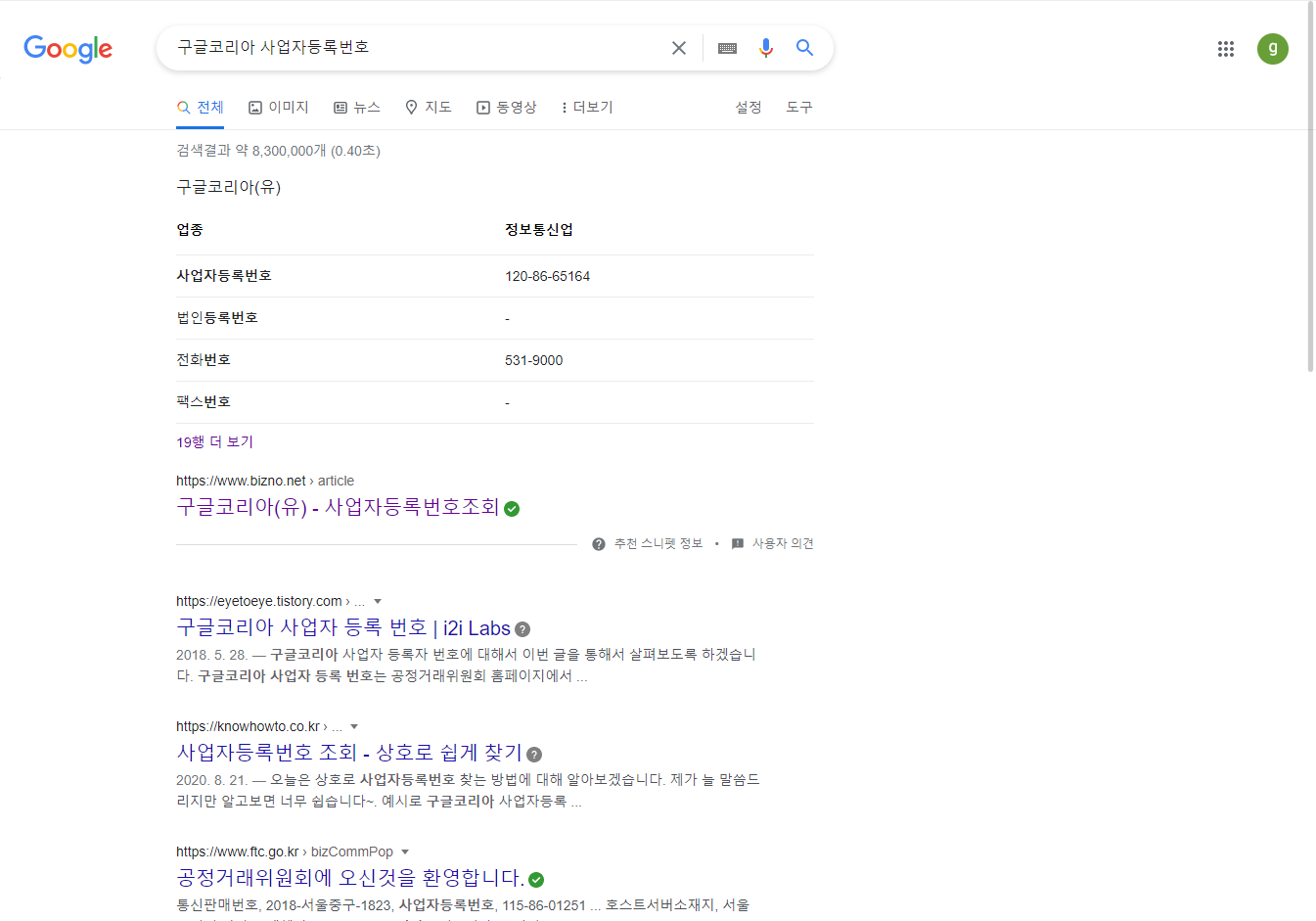Switch to the 뉴스 tab
The height and width of the screenshot is (921, 1316).
[x=357, y=108]
